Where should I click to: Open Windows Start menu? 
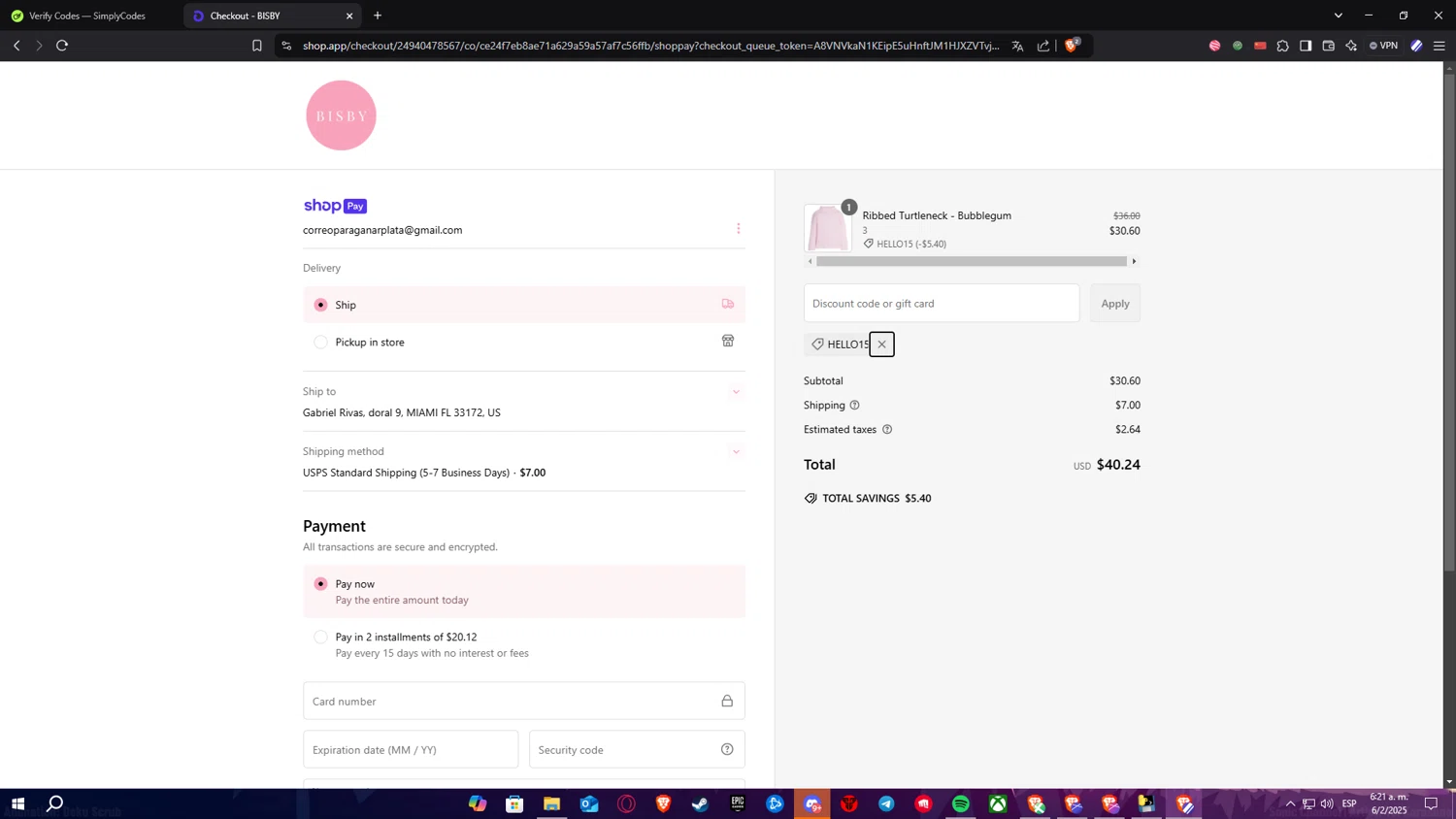point(17,803)
